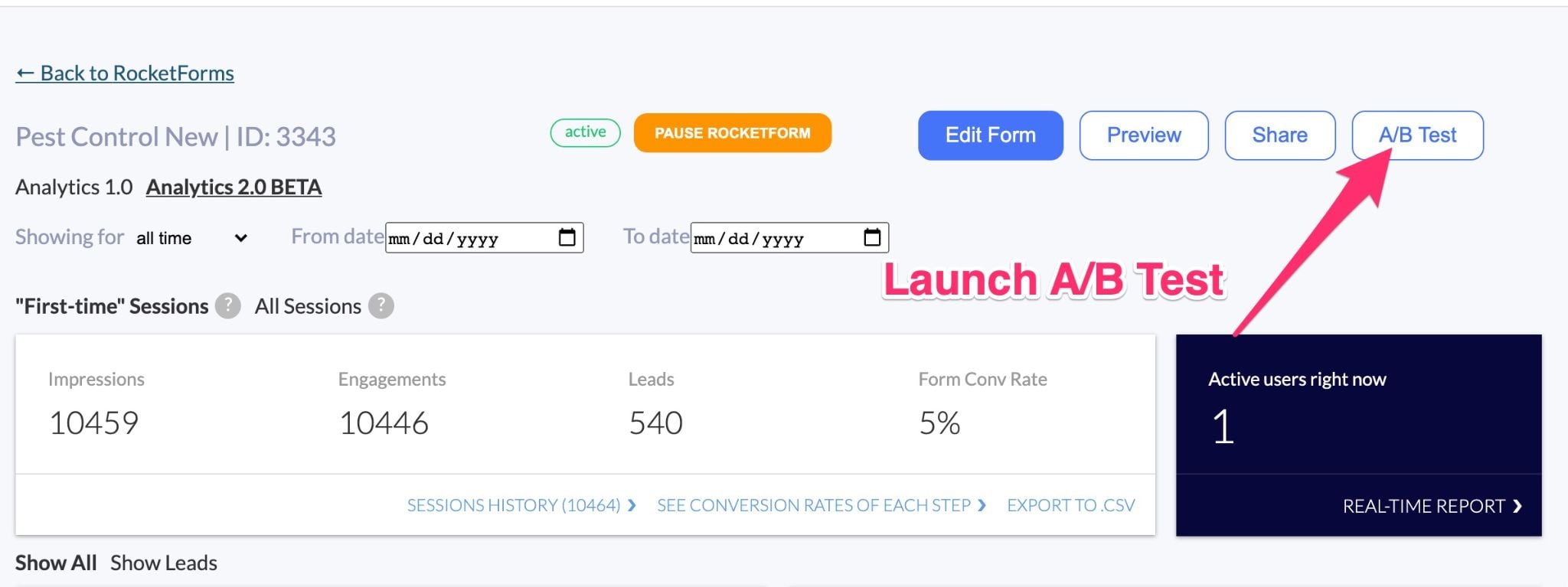Go back to RocketForms
The height and width of the screenshot is (587, 1568).
pos(125,73)
